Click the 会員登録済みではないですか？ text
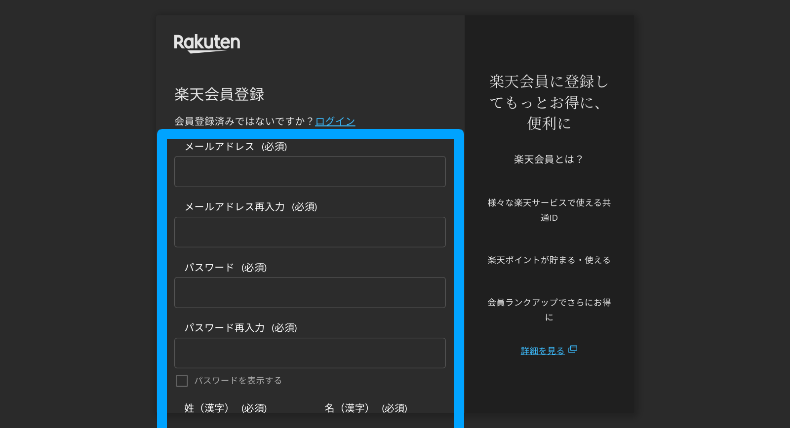The image size is (790, 428). point(244,121)
